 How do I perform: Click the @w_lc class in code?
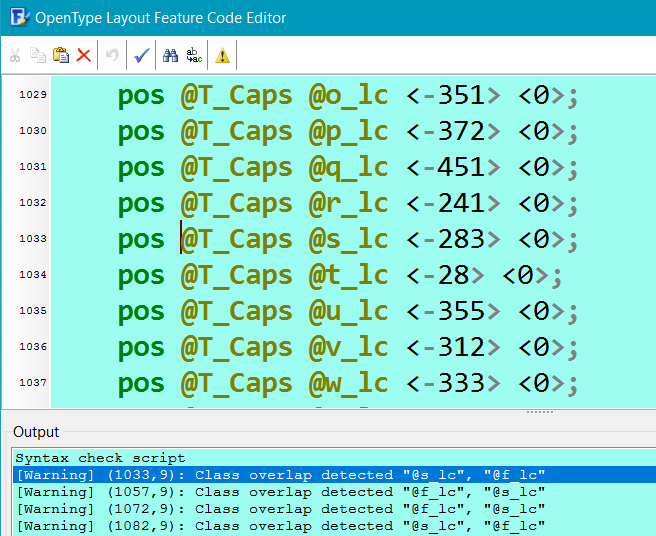coord(348,384)
